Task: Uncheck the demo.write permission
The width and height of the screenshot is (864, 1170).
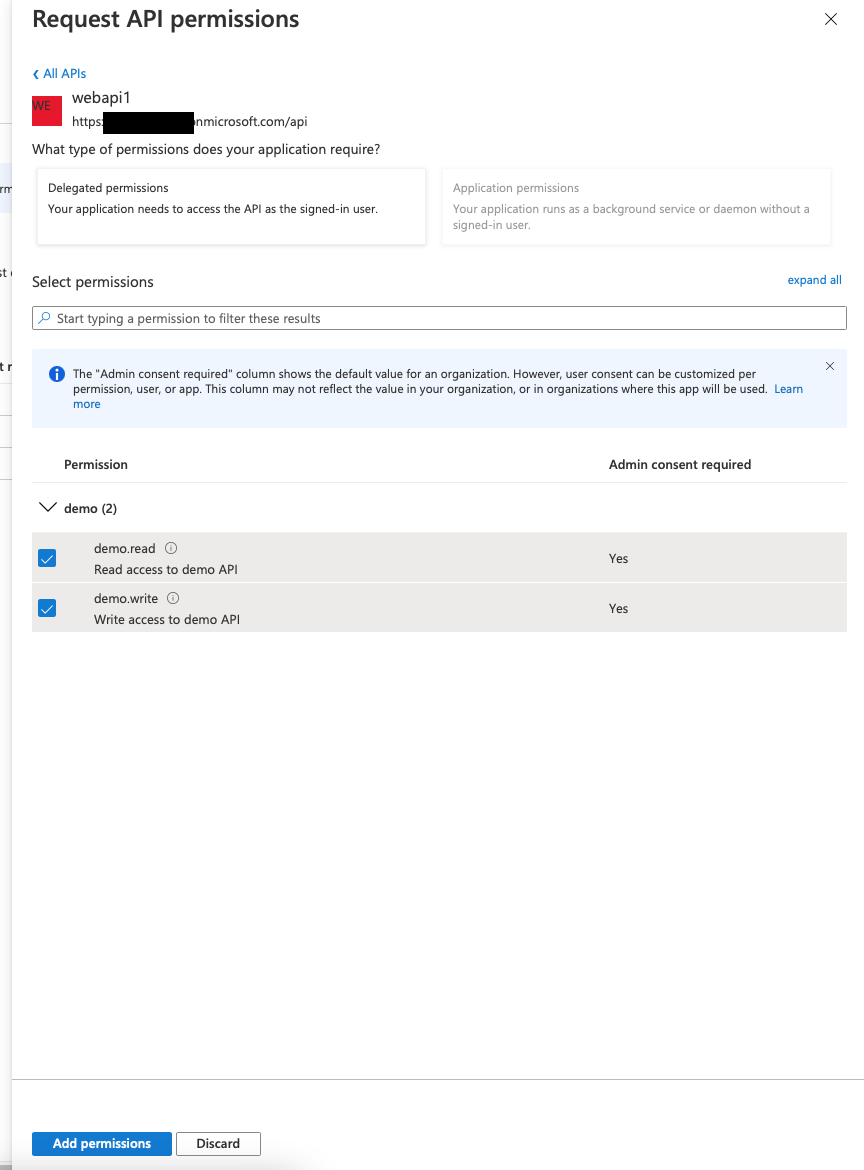Action: pos(47,608)
